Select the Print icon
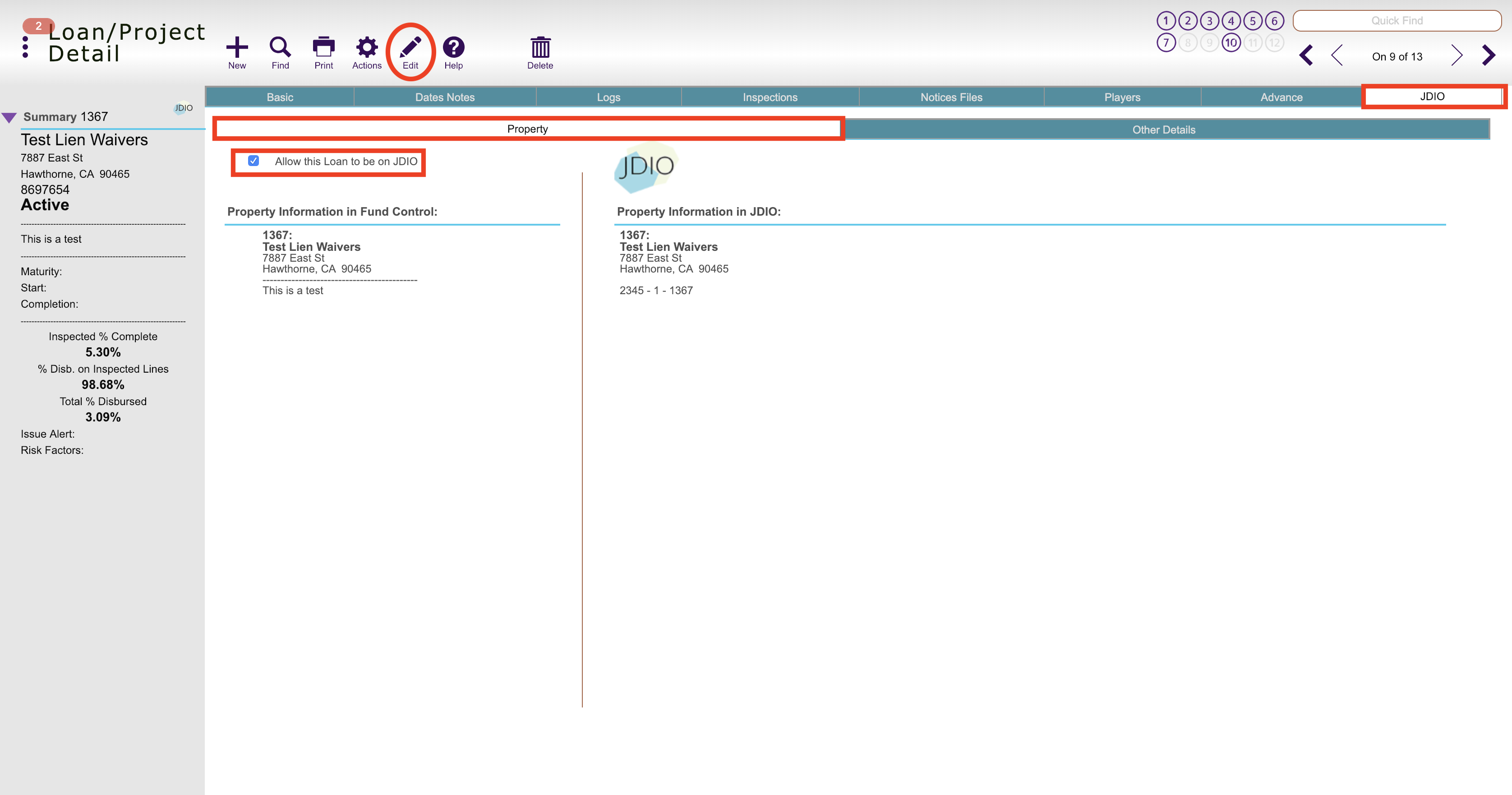The width and height of the screenshot is (1512, 795). pyautogui.click(x=323, y=47)
